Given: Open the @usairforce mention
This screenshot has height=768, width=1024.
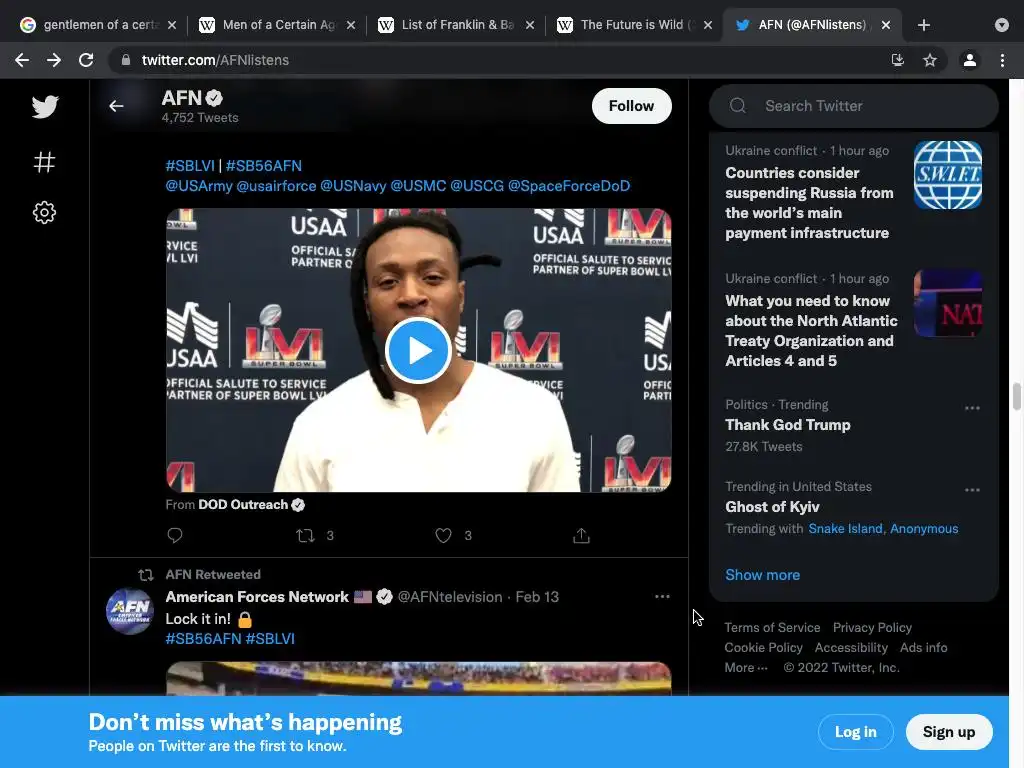Looking at the screenshot, I should [x=276, y=186].
